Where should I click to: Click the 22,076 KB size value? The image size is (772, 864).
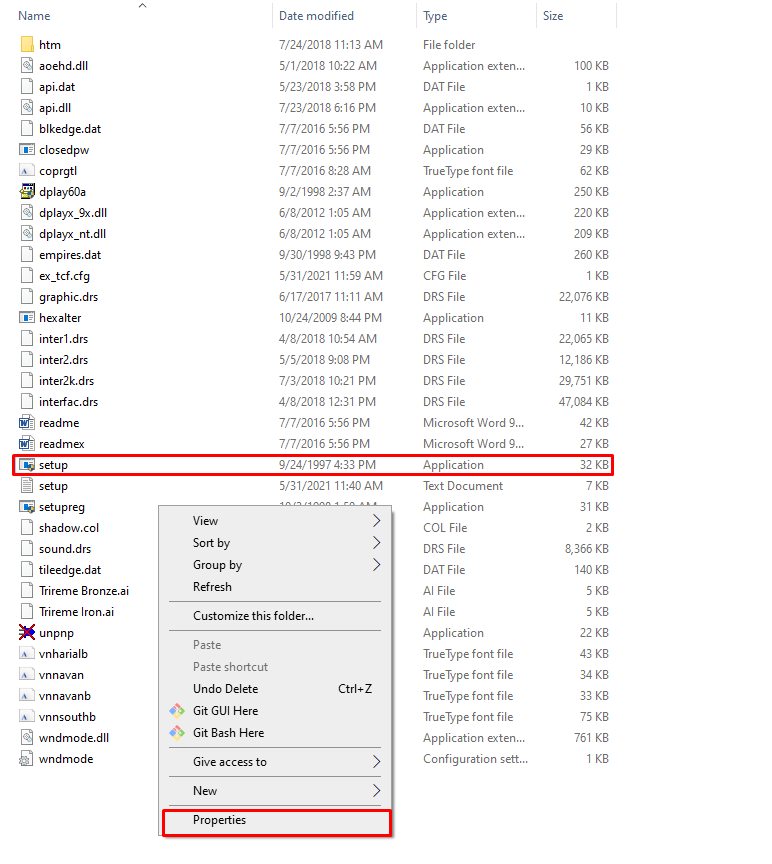click(584, 297)
